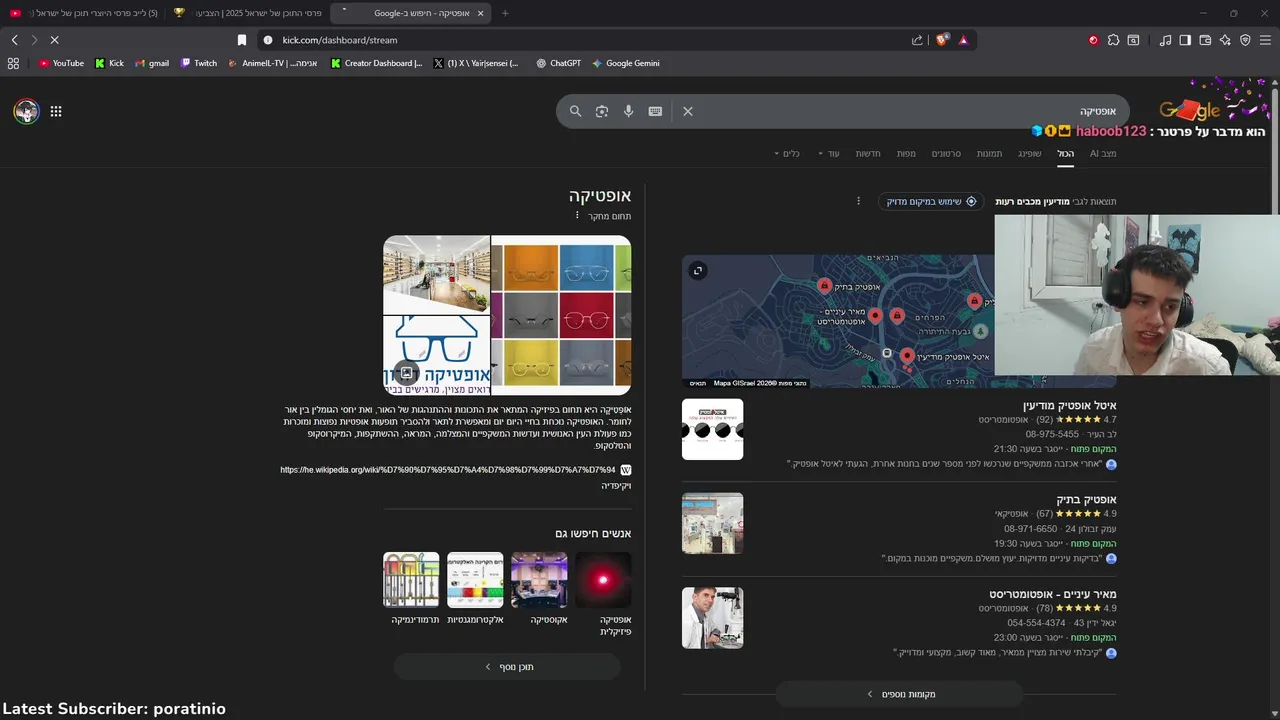Screen dimensions: 1280x720
Task: Clear the search box with X
Action: pyautogui.click(x=688, y=111)
